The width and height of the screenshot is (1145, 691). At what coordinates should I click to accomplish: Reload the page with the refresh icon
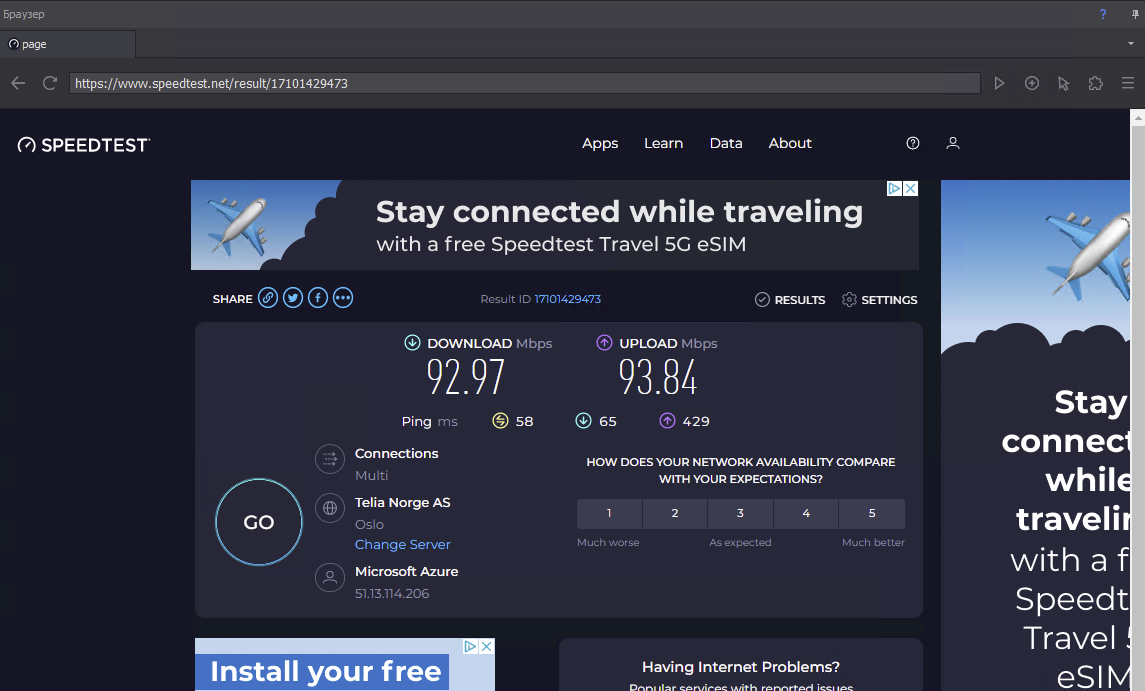pyautogui.click(x=50, y=83)
